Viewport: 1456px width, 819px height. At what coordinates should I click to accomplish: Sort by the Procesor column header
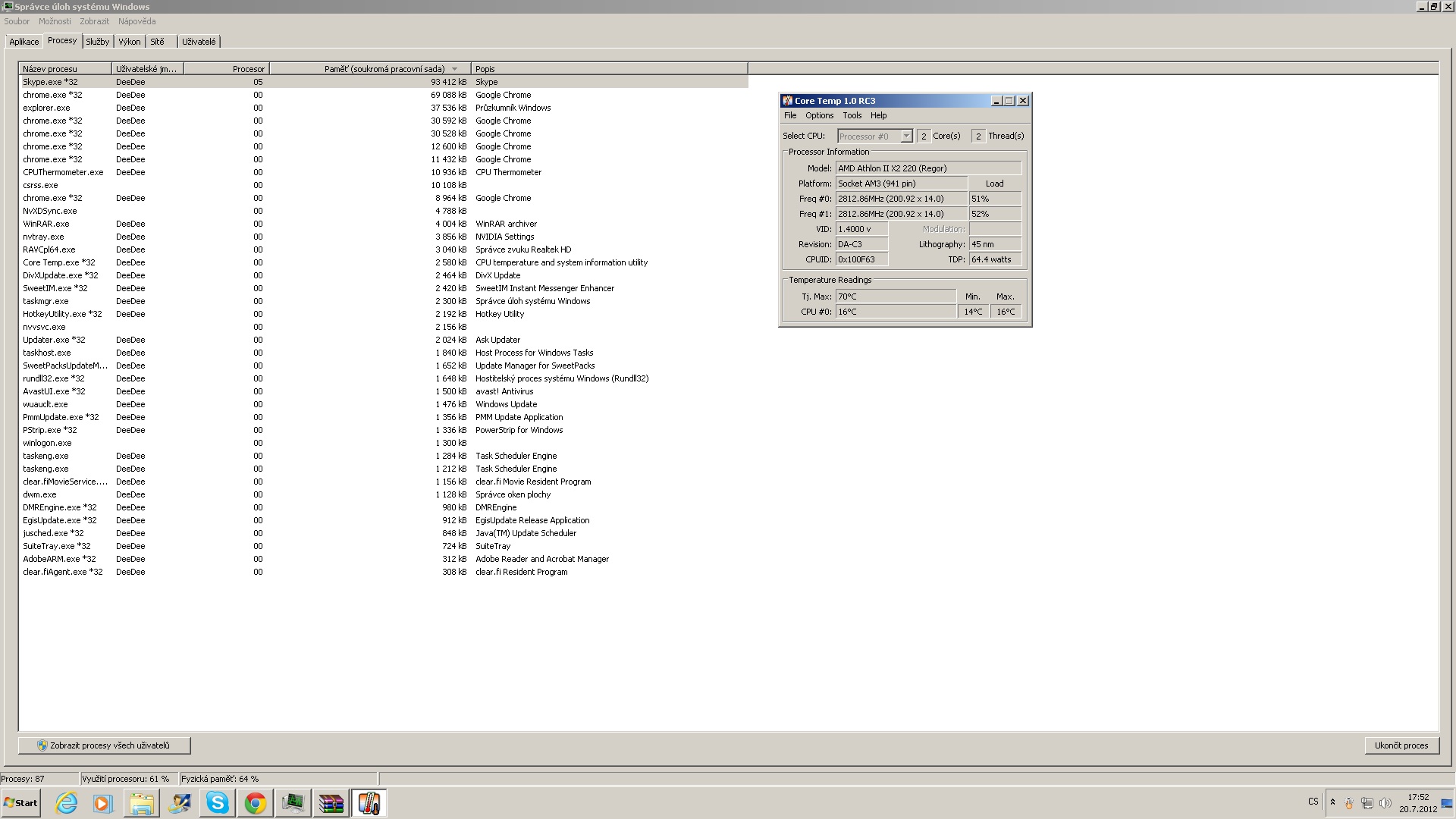tap(227, 69)
